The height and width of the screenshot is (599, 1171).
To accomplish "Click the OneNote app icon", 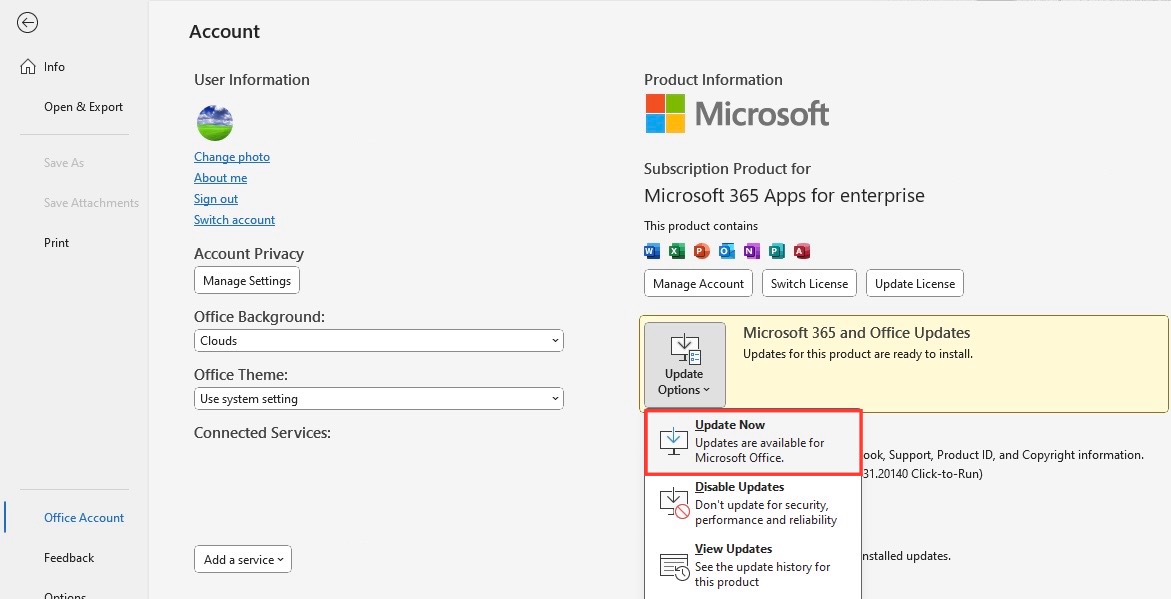I will pyautogui.click(x=751, y=251).
